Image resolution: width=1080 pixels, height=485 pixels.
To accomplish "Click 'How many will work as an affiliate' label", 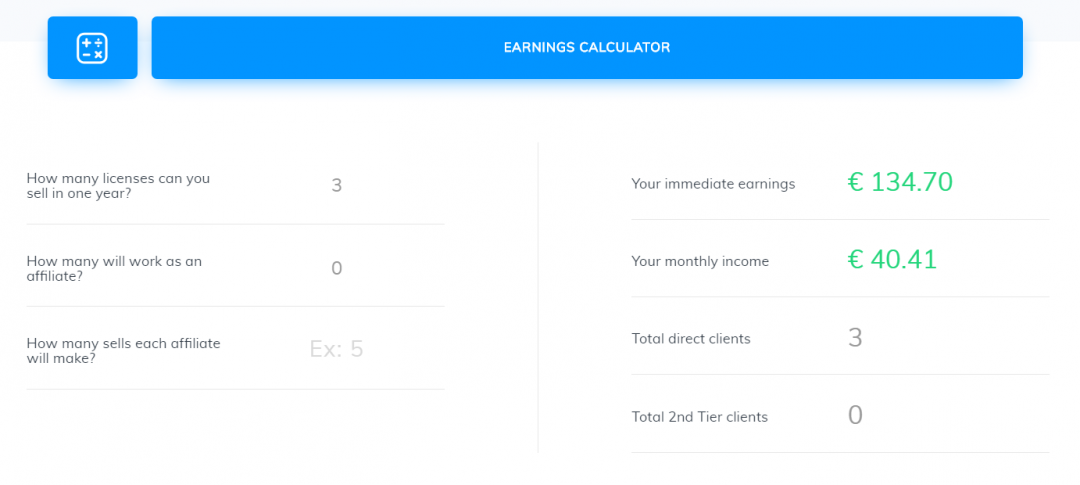I will (114, 268).
